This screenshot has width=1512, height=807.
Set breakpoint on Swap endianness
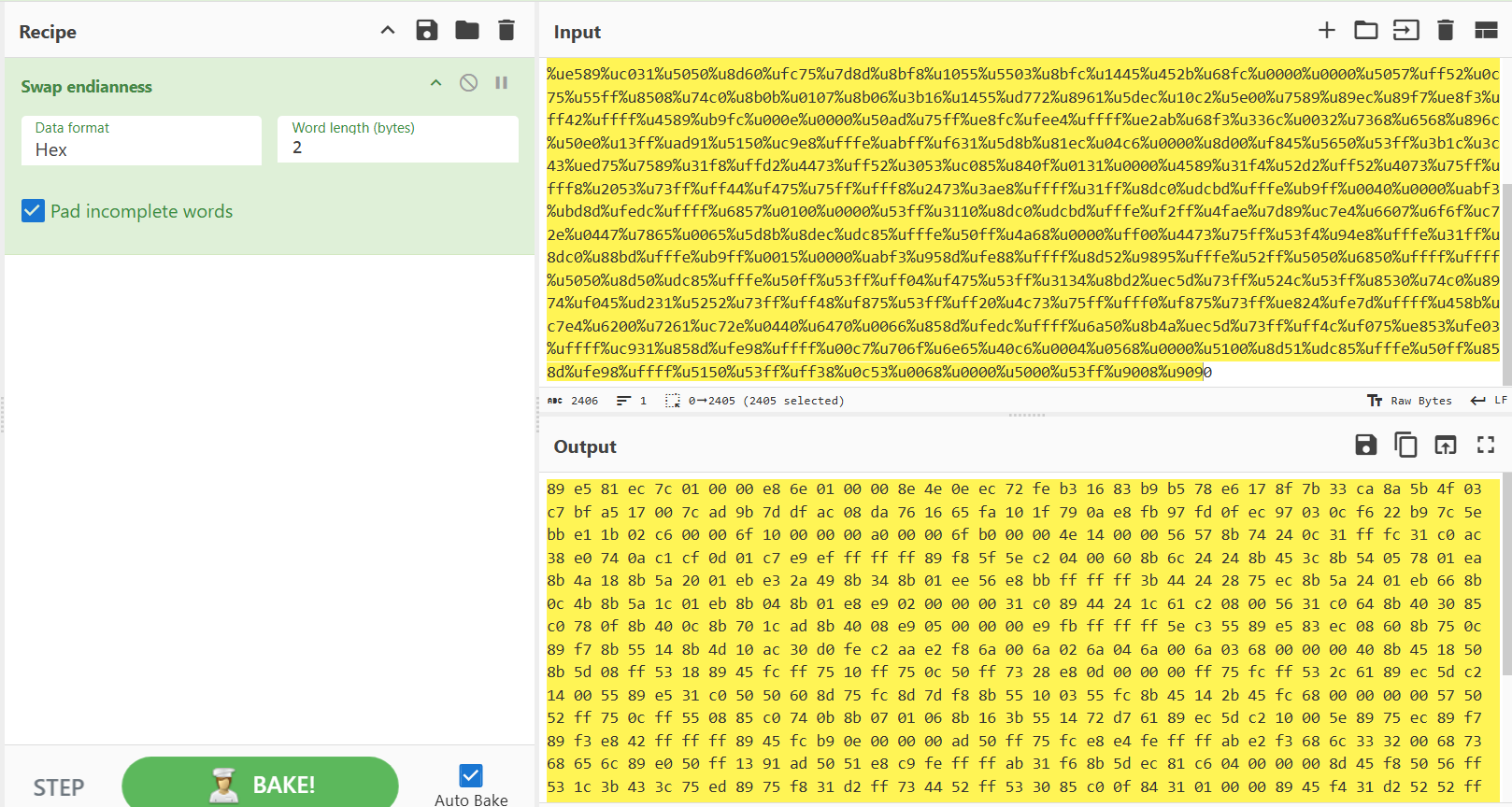pos(502,83)
